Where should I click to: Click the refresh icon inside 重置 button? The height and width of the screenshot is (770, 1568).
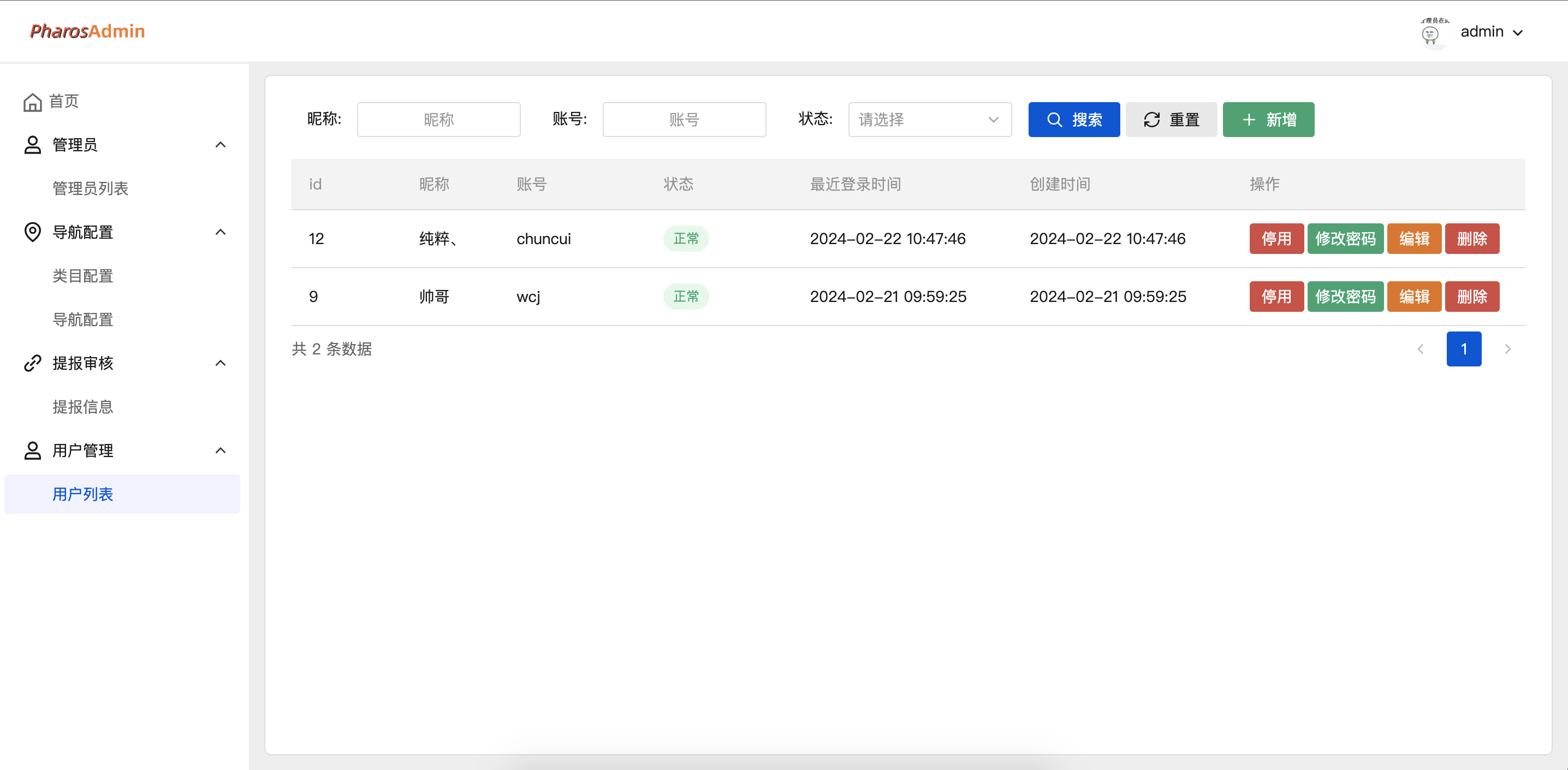pyautogui.click(x=1151, y=119)
